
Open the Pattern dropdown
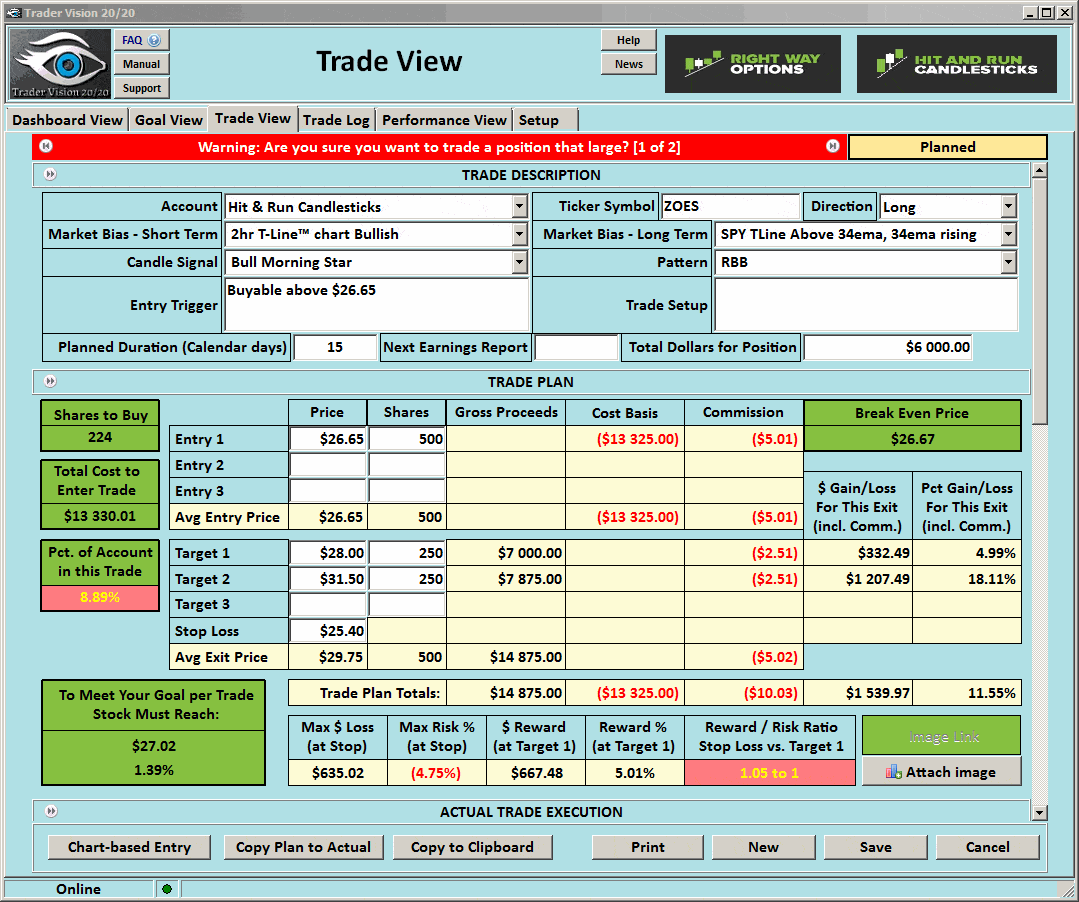coord(1008,262)
